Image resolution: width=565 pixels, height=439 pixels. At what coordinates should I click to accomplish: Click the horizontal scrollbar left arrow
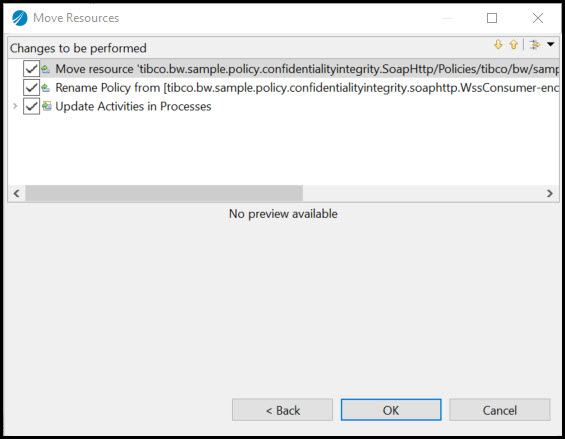tap(16, 194)
